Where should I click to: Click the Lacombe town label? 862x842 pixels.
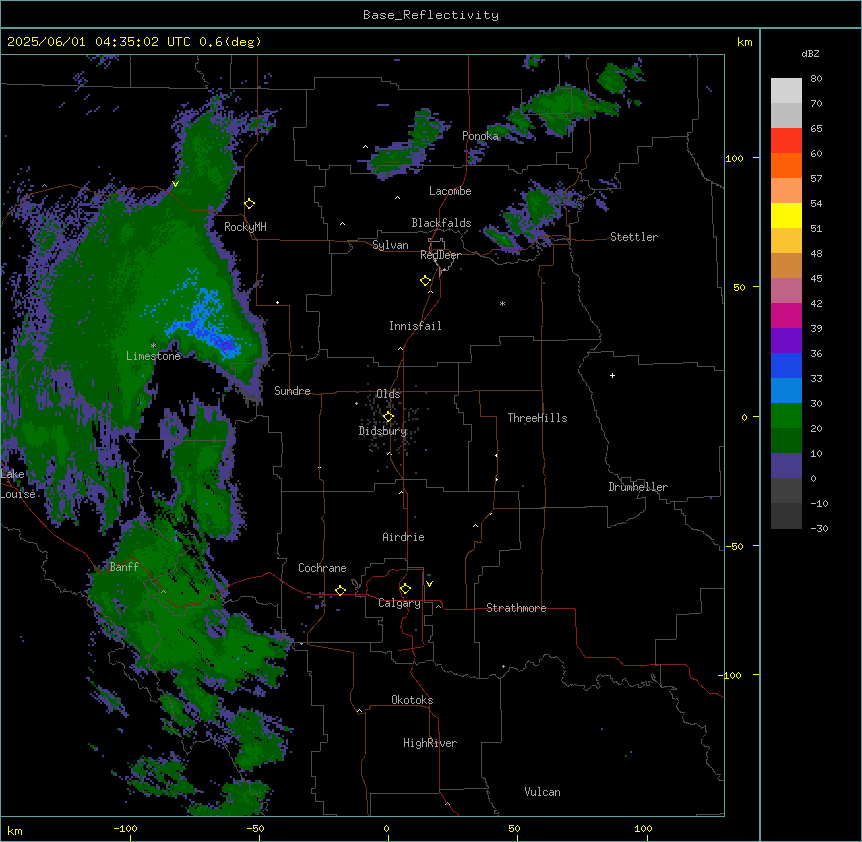[450, 191]
